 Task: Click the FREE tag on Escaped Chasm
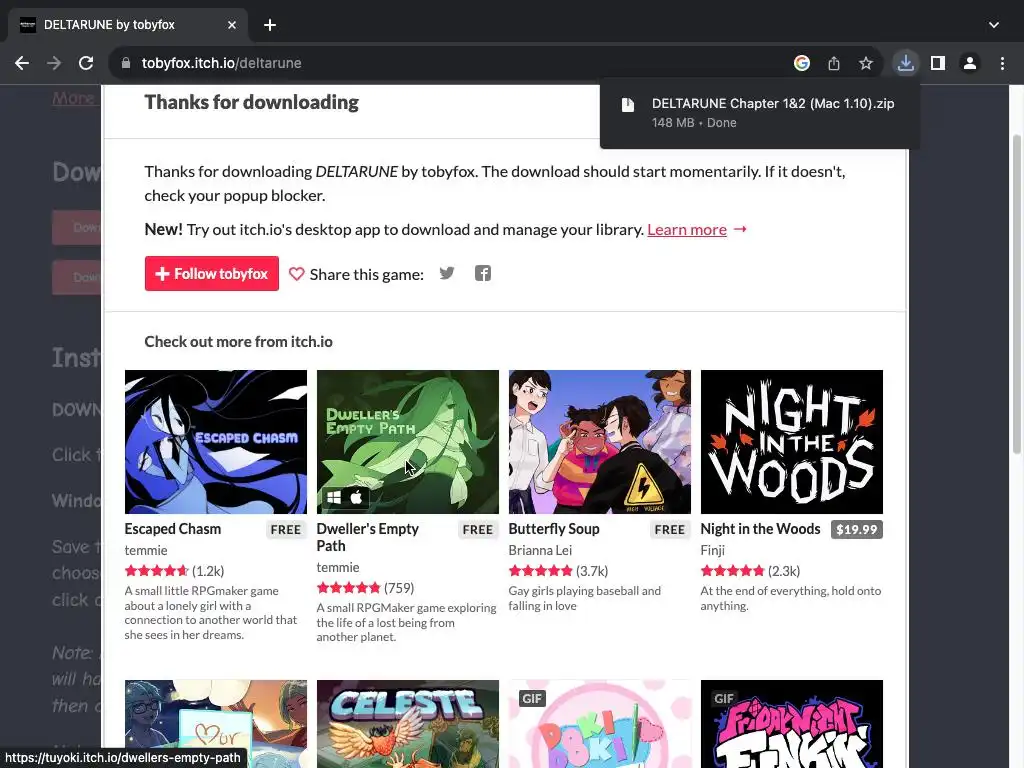coord(286,530)
